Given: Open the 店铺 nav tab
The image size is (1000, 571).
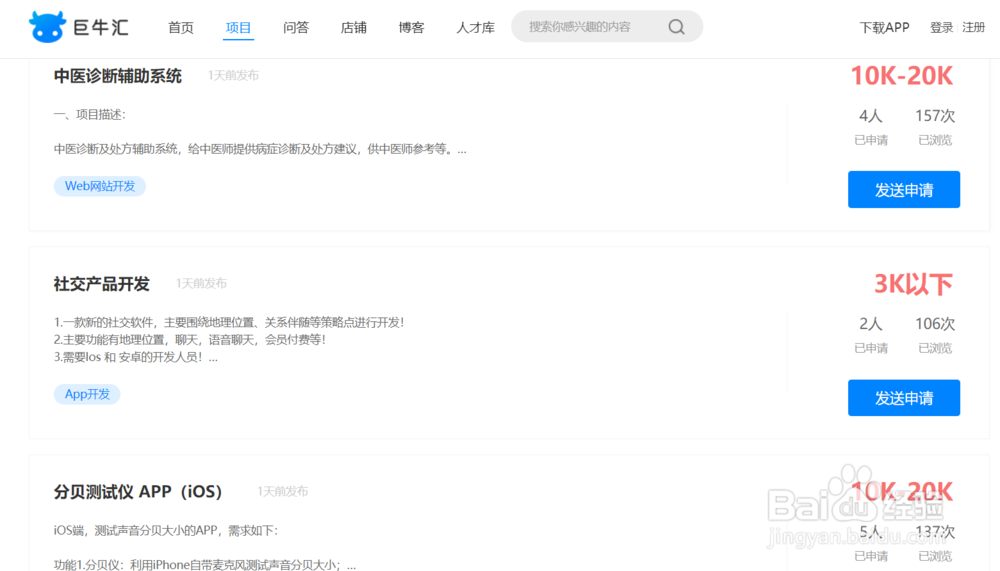Looking at the screenshot, I should pos(353,27).
